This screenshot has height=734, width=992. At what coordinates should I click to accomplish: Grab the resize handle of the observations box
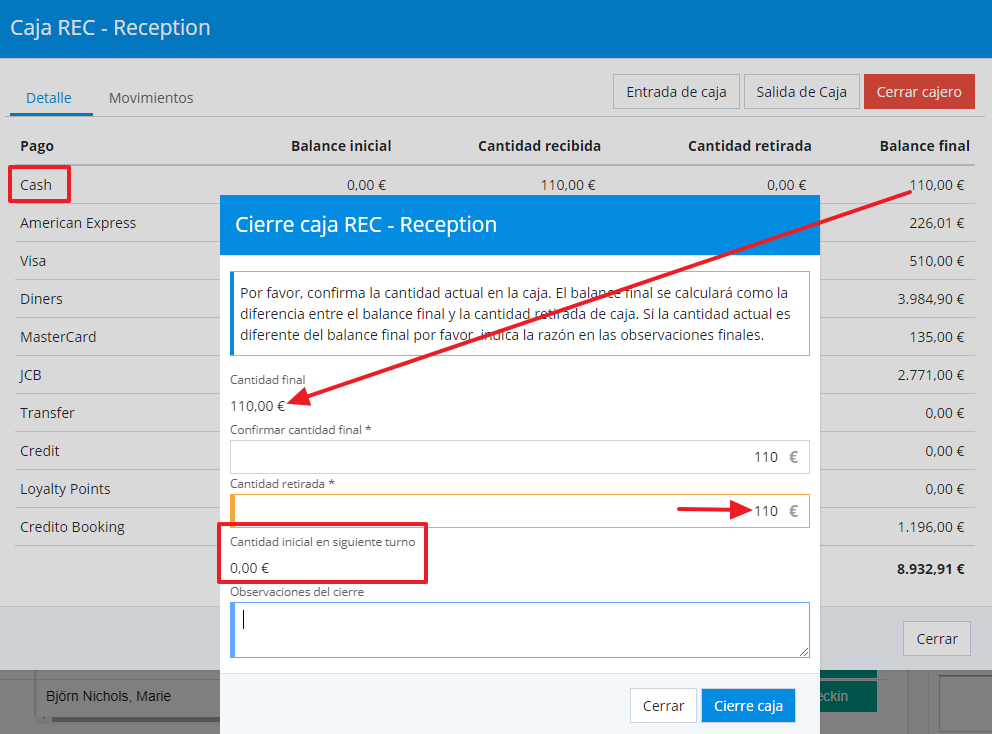click(x=803, y=652)
